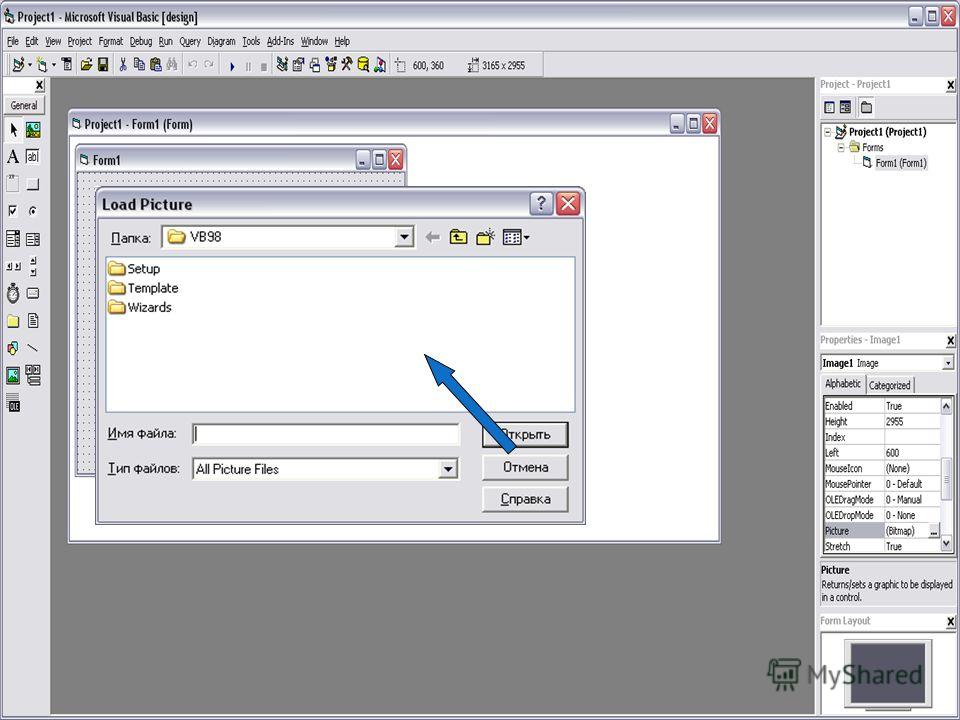Click the Справка button

(x=525, y=499)
